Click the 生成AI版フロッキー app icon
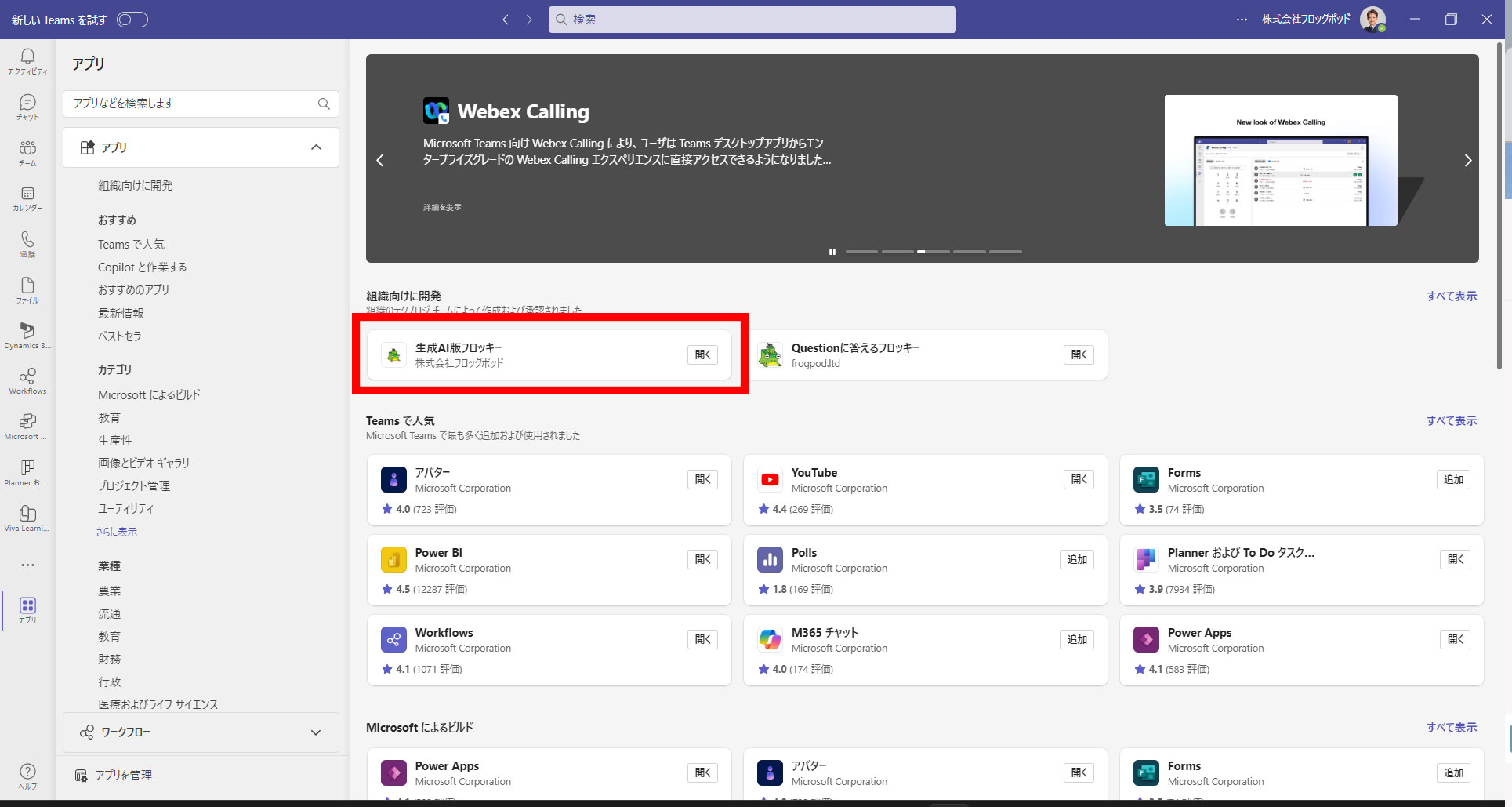The image size is (1512, 807). 393,354
